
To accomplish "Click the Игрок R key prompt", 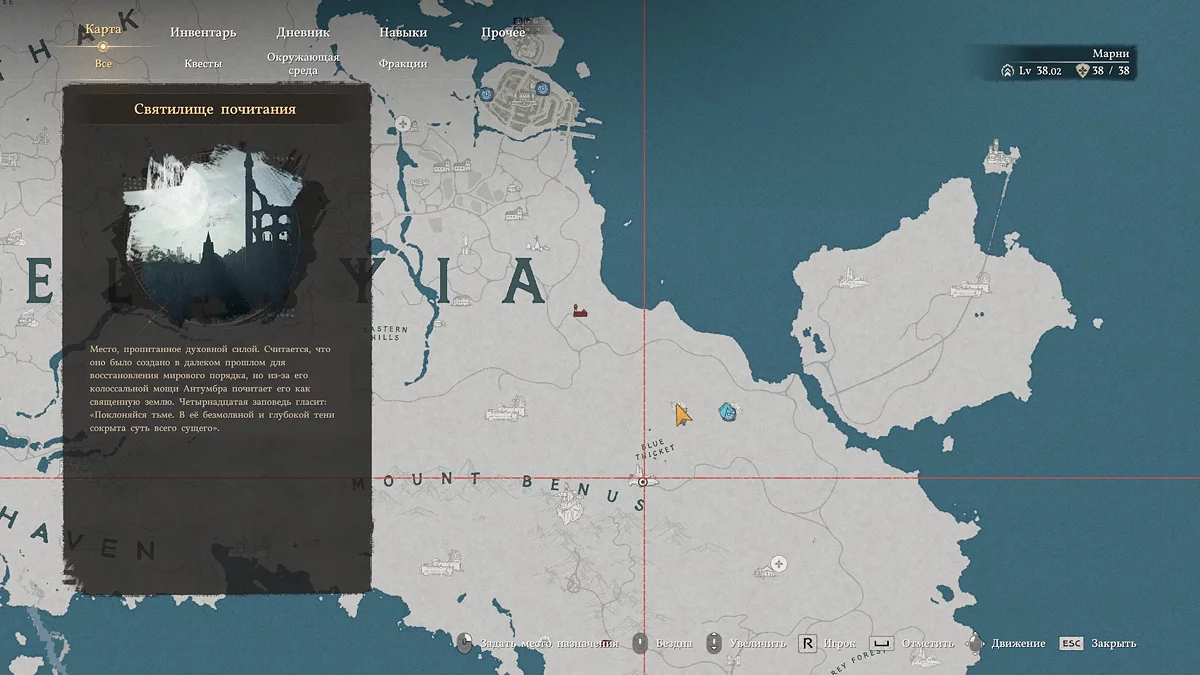I will pos(808,643).
